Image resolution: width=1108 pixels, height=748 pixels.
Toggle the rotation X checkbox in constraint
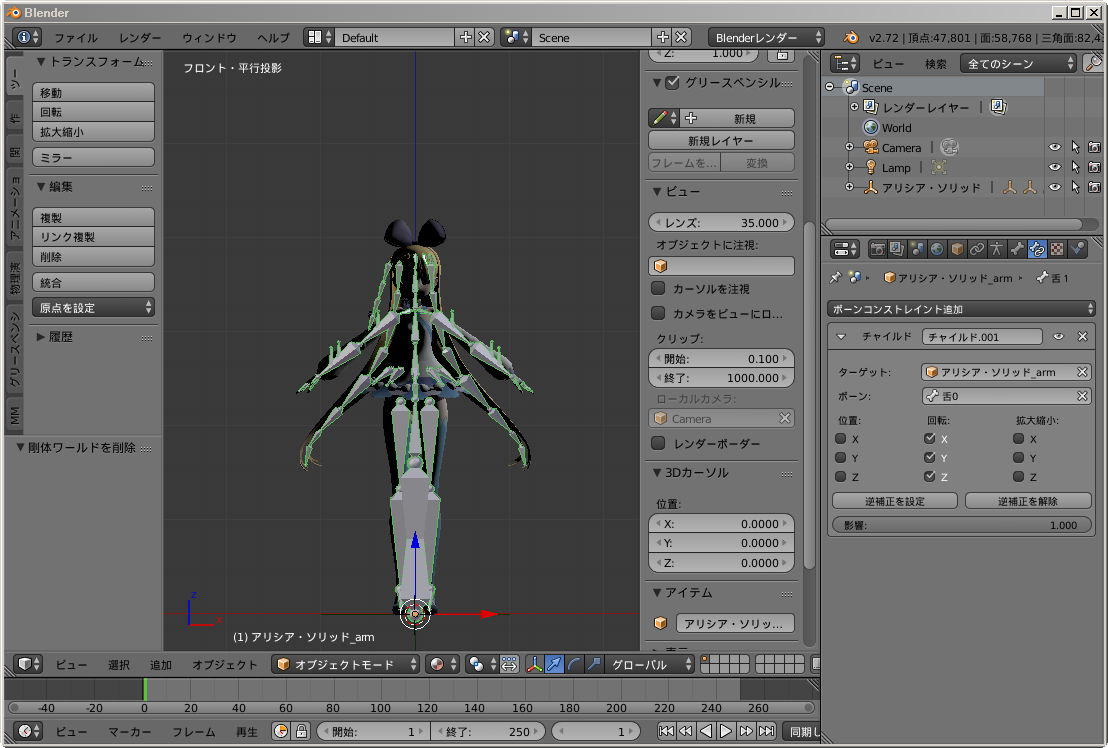pyautogui.click(x=930, y=438)
